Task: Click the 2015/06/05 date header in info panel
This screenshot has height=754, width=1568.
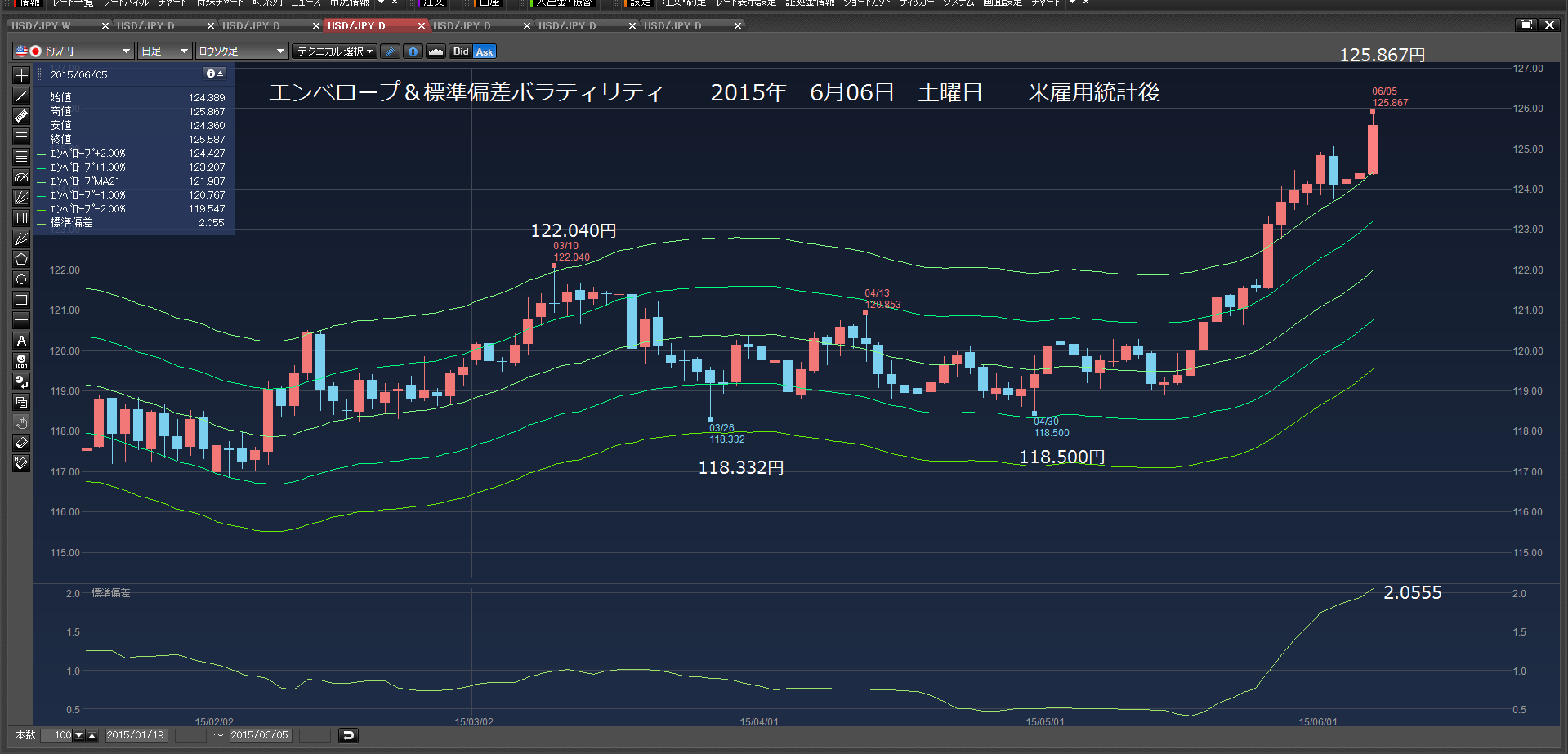Action: coord(78,74)
